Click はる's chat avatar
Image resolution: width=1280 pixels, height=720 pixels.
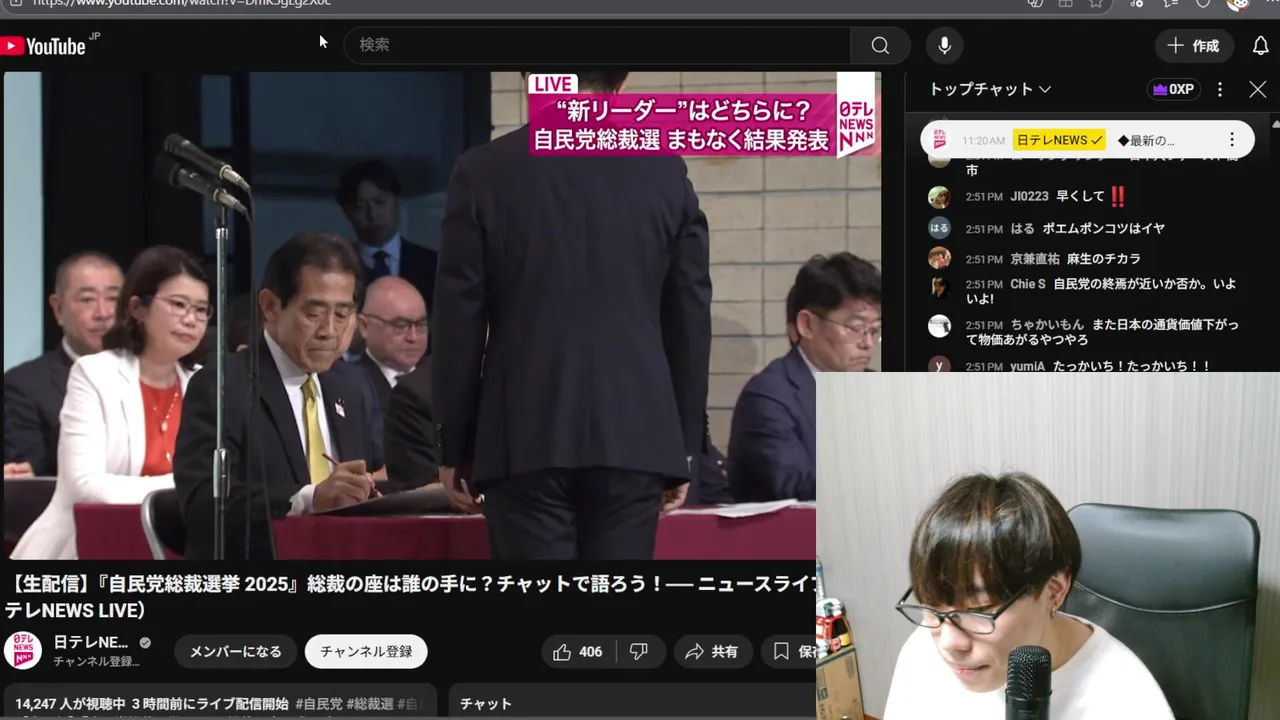pyautogui.click(x=939, y=228)
